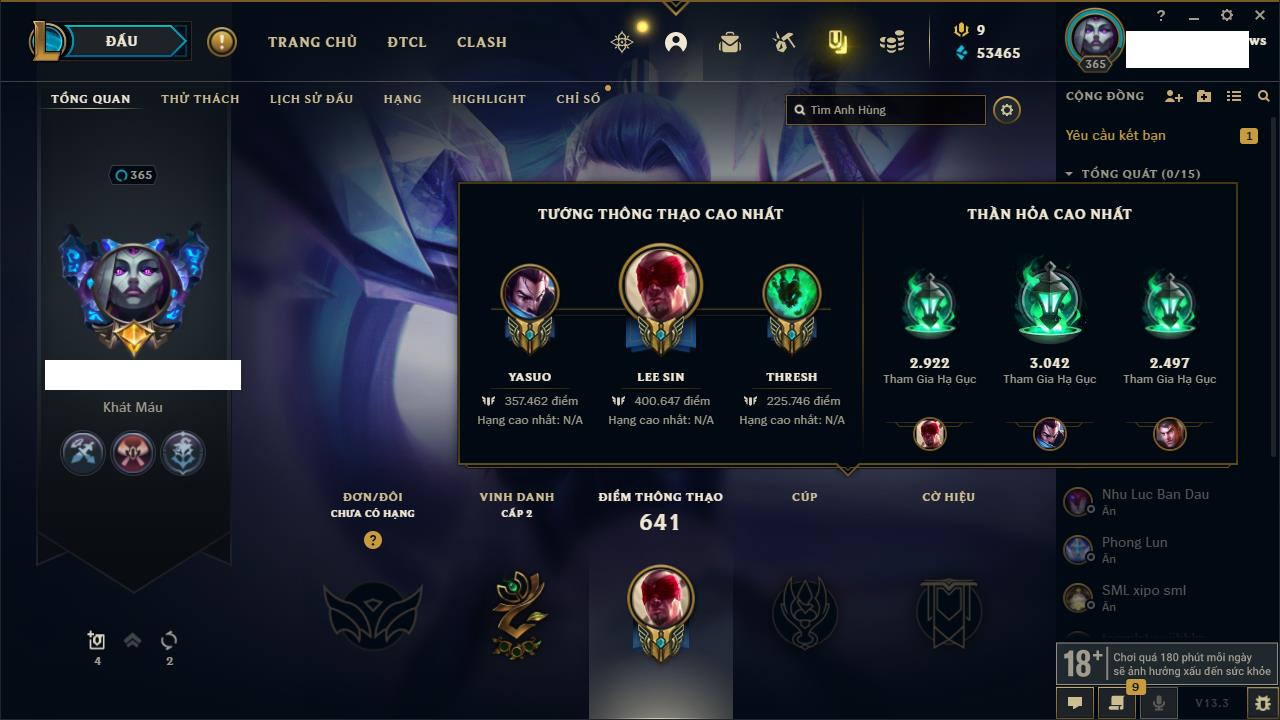The height and width of the screenshot is (720, 1280).
Task: Open the Crafting hammer icon
Action: pyautogui.click(x=784, y=42)
